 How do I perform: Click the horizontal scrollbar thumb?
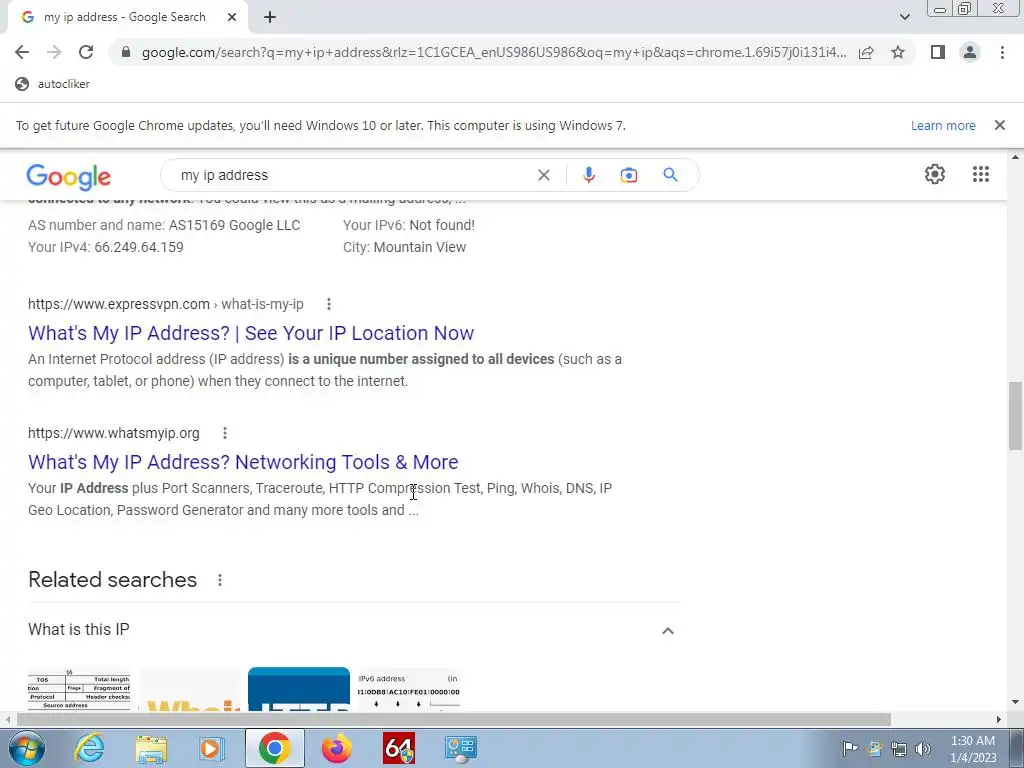pyautogui.click(x=454, y=719)
